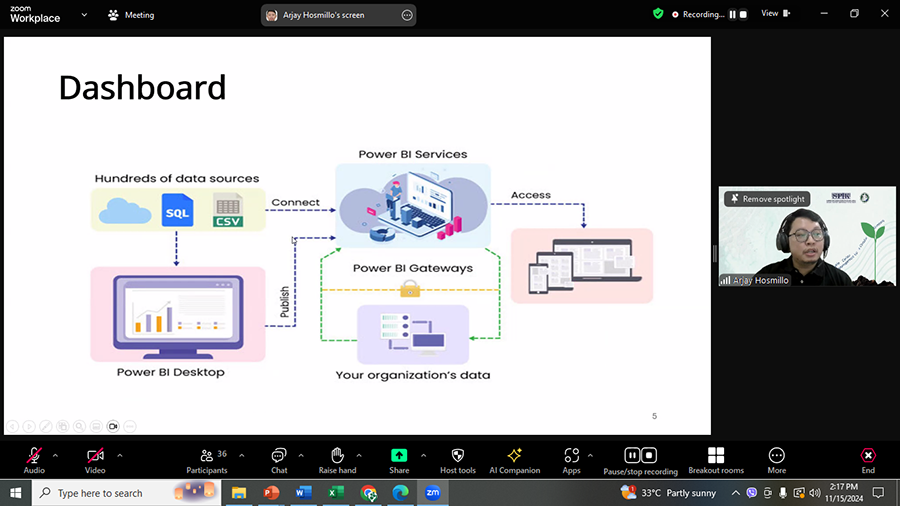This screenshot has height=506, width=900.
Task: Expand the Apps options arrow
Action: [x=590, y=456]
